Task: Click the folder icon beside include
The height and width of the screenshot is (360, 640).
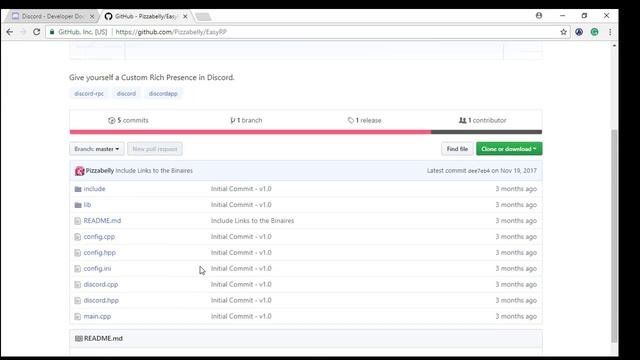Action: pos(78,189)
